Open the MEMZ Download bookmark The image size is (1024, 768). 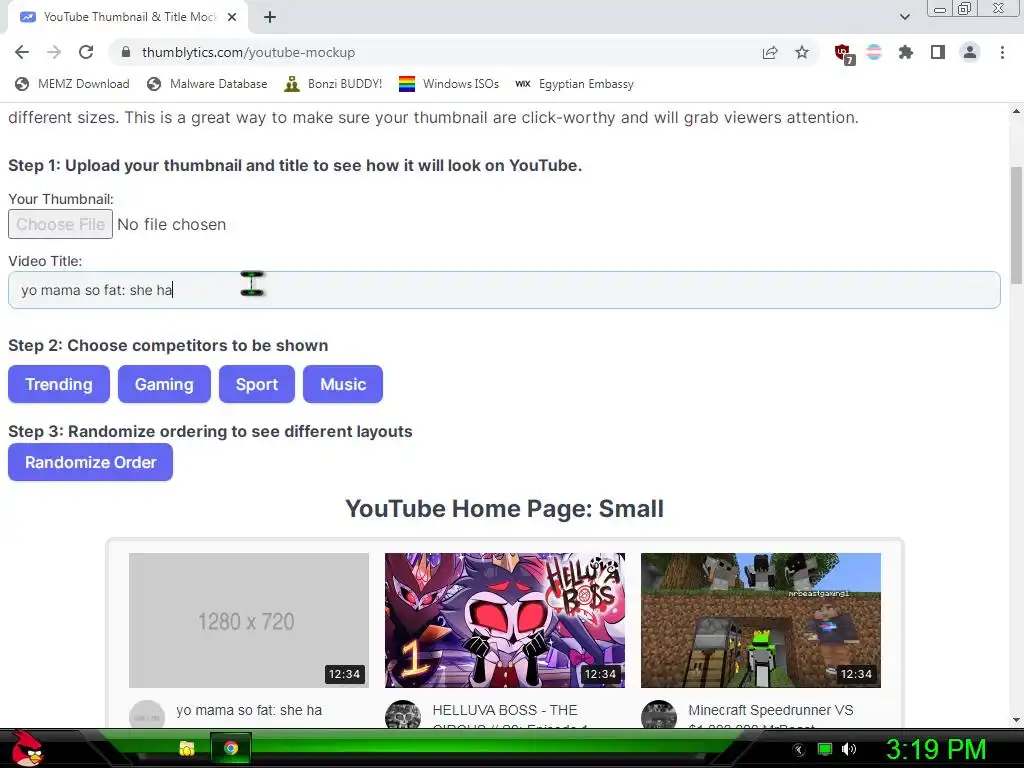click(x=72, y=84)
